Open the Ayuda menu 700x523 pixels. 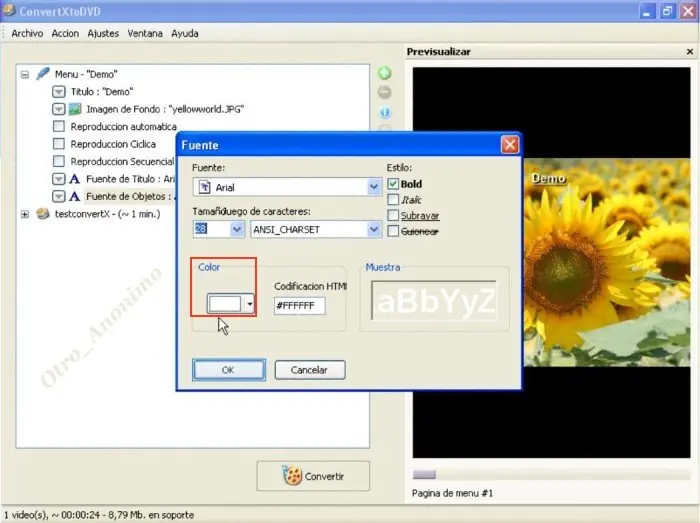185,33
